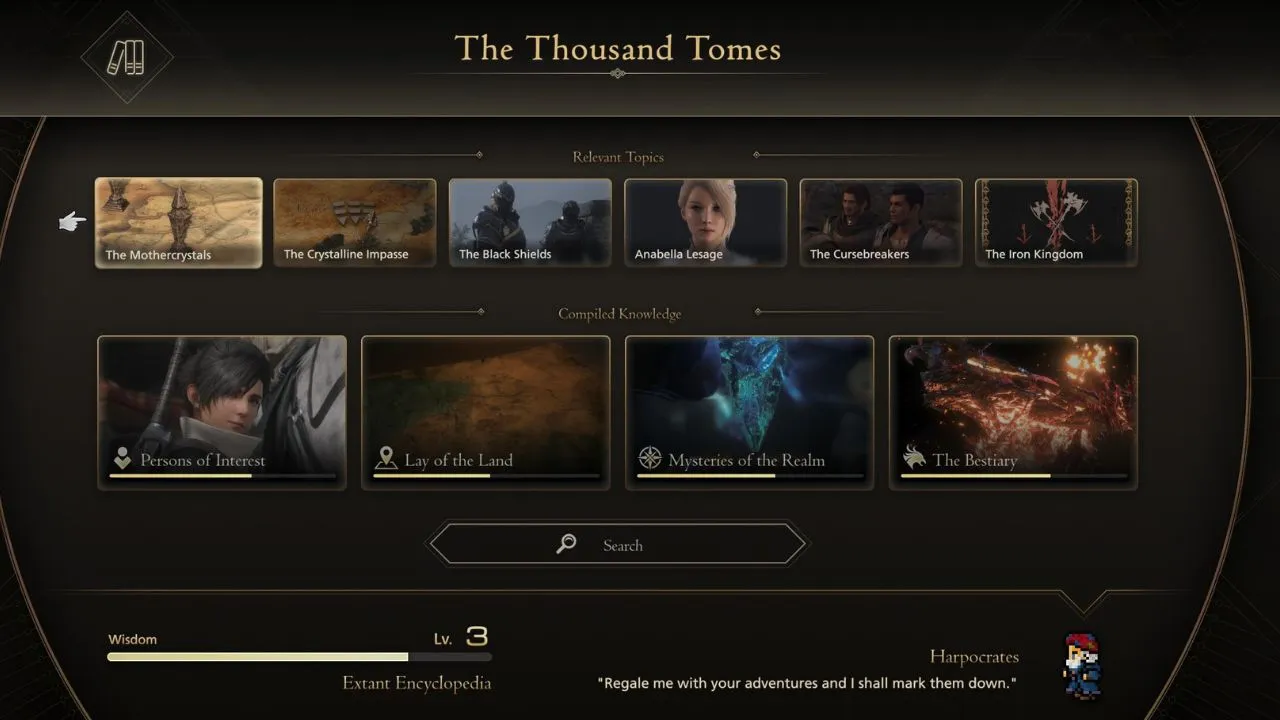1280x720 pixels.
Task: View the Anabella Lesage entry
Action: coord(706,223)
